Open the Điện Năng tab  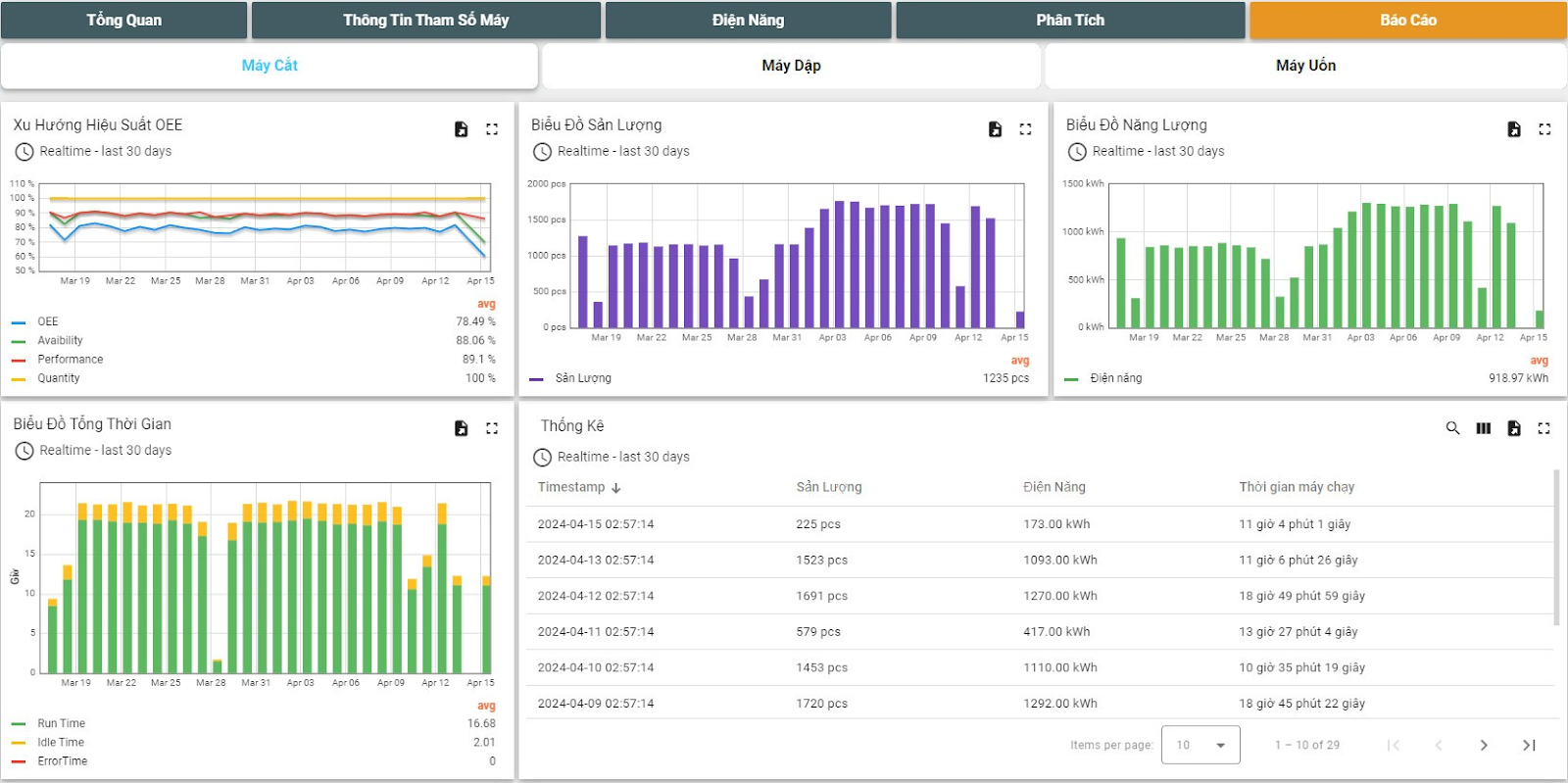pos(749,20)
